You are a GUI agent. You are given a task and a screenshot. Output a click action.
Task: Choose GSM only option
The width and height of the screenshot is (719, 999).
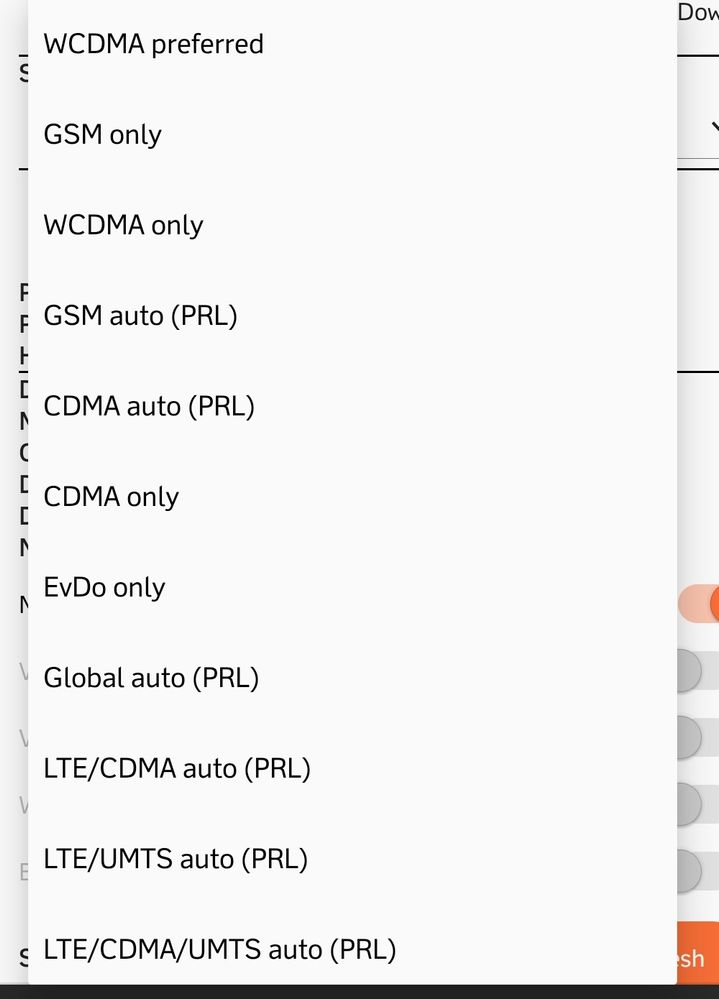(102, 134)
